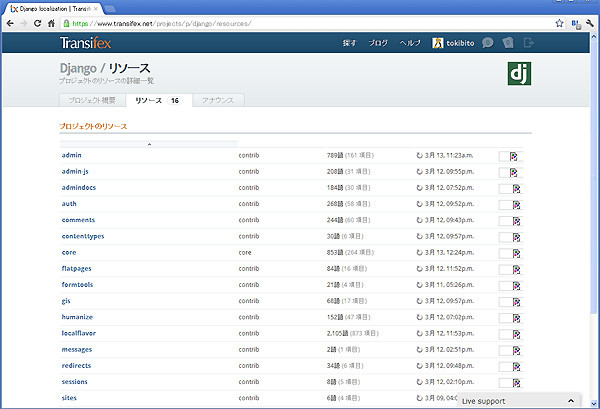Open a new browser tab
Viewport: 600px width, 409px height.
pyautogui.click(x=110, y=9)
